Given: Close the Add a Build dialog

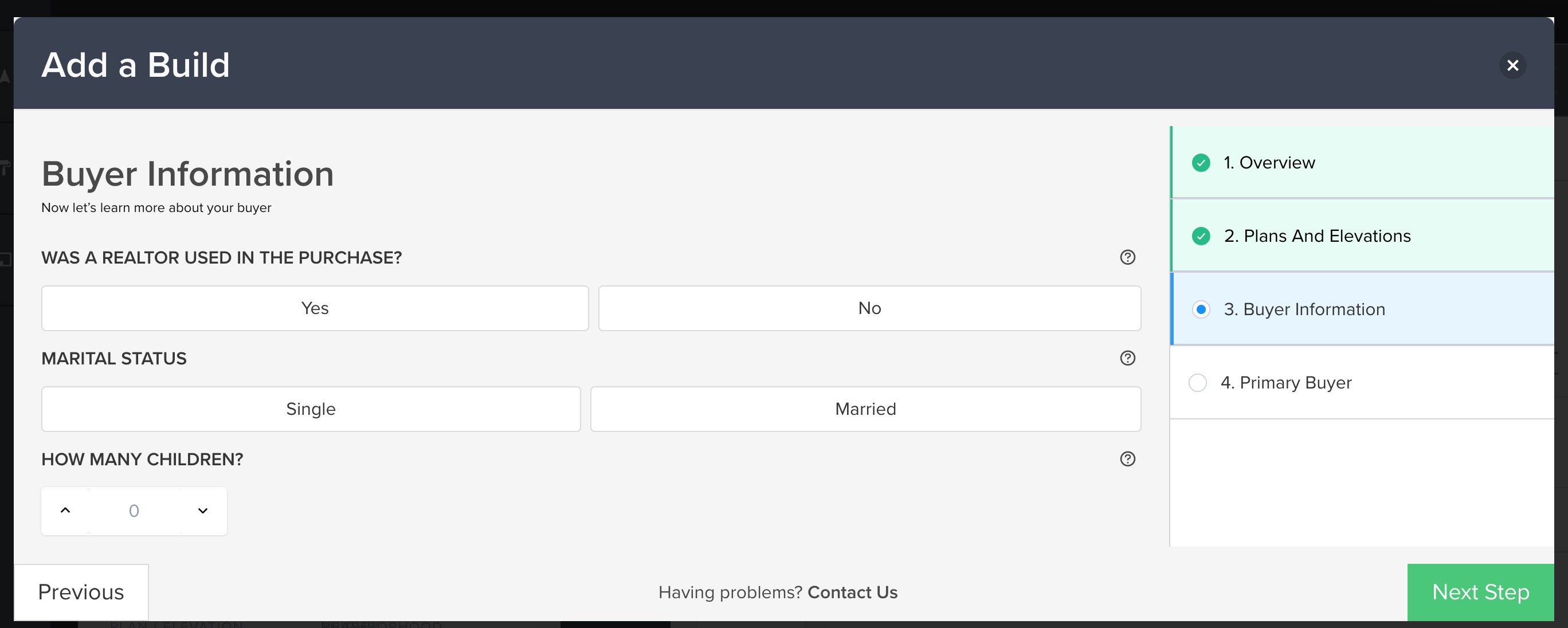Looking at the screenshot, I should click(1512, 65).
